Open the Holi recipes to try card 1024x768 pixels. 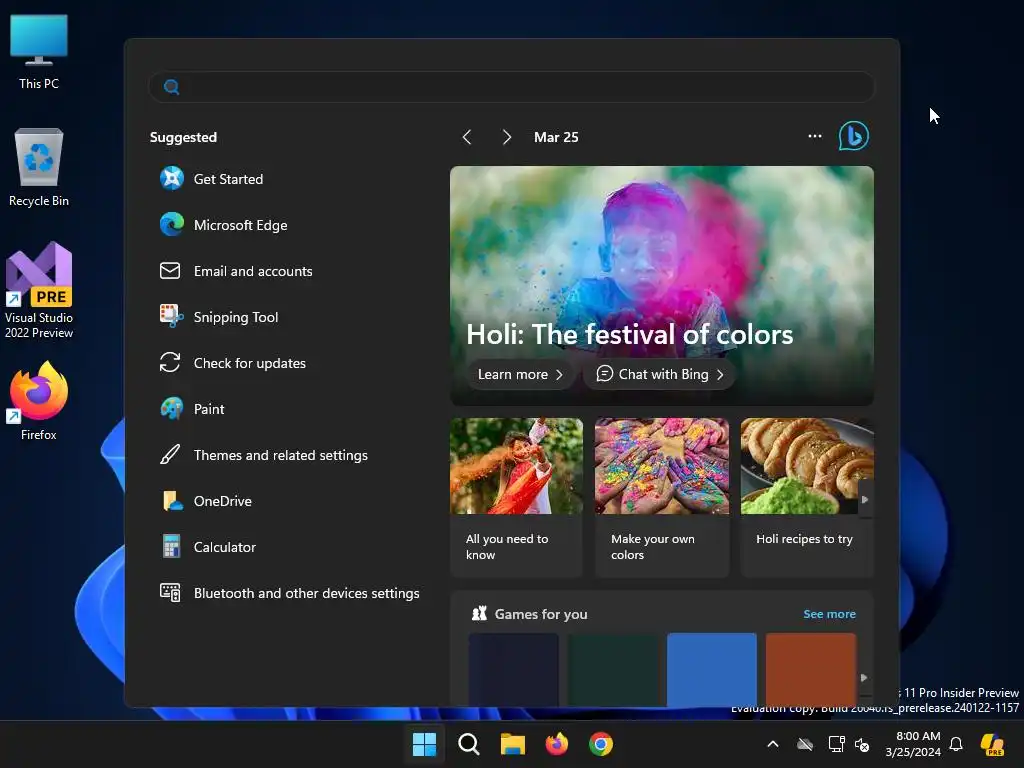pos(807,497)
